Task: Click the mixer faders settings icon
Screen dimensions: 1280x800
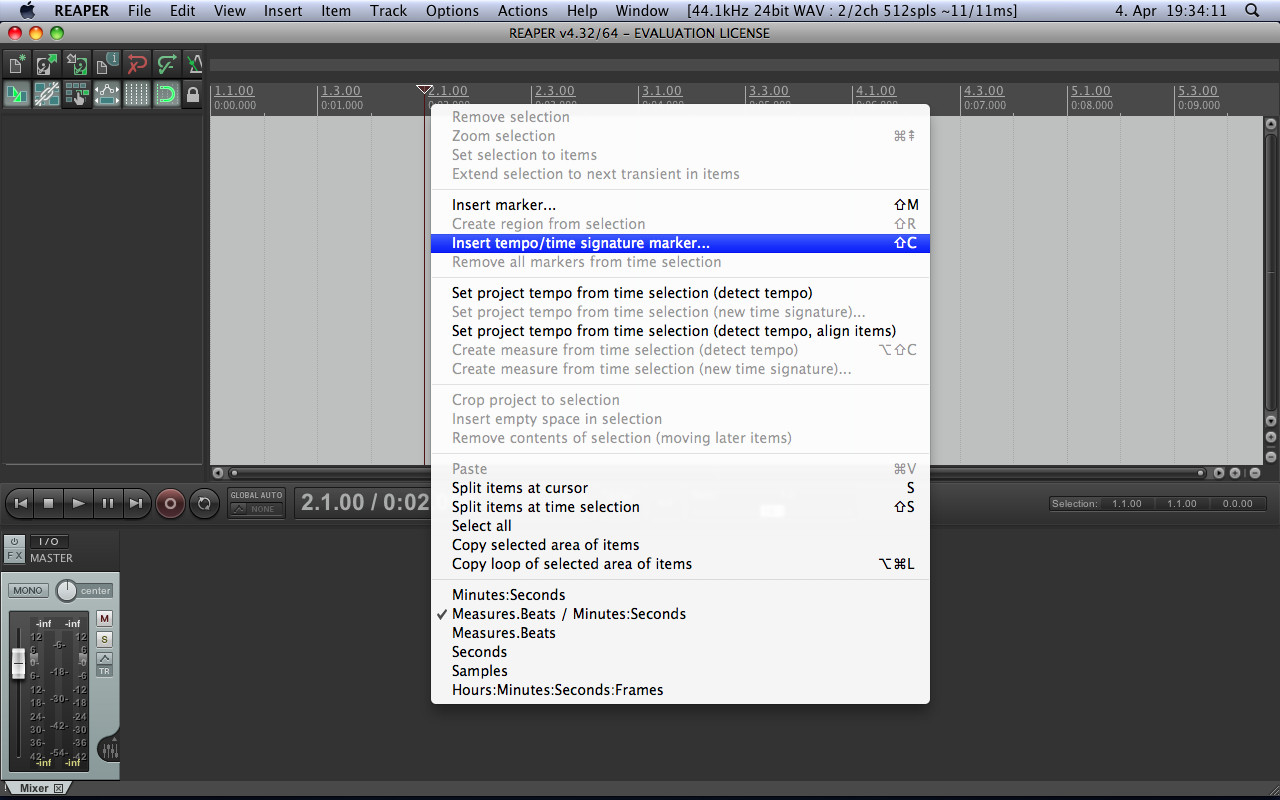Action: [109, 749]
